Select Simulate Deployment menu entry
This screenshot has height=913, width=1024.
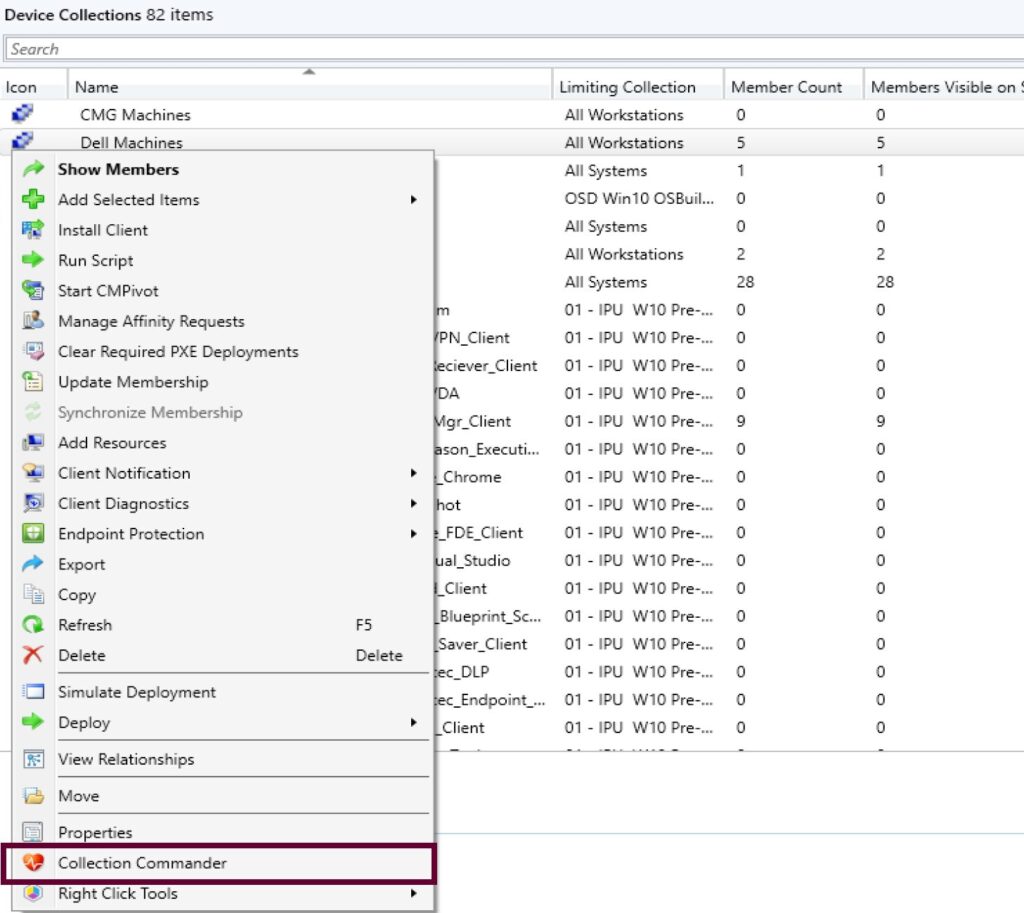[x=136, y=692]
